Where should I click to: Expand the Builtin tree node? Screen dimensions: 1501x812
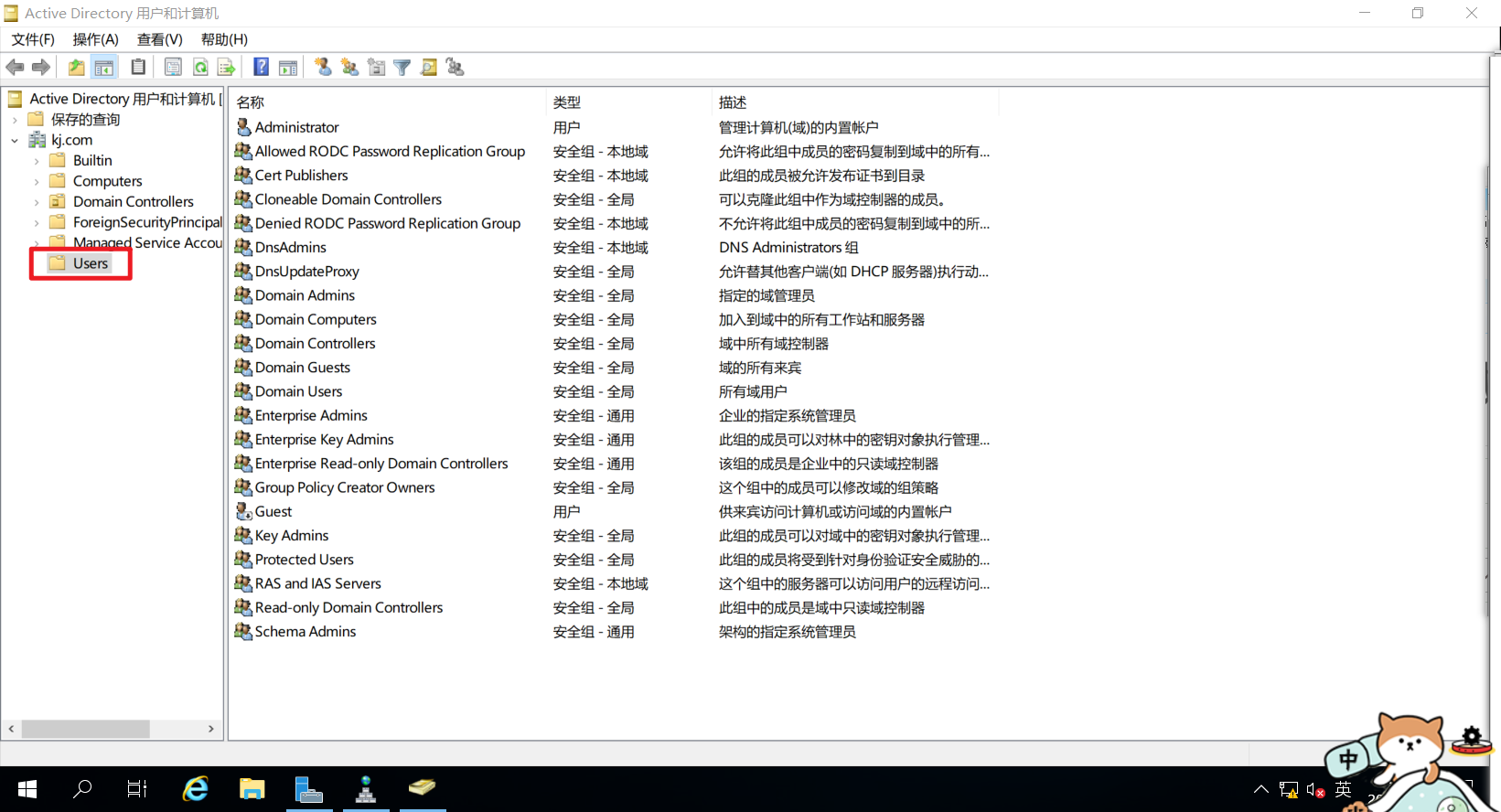pyautogui.click(x=37, y=161)
